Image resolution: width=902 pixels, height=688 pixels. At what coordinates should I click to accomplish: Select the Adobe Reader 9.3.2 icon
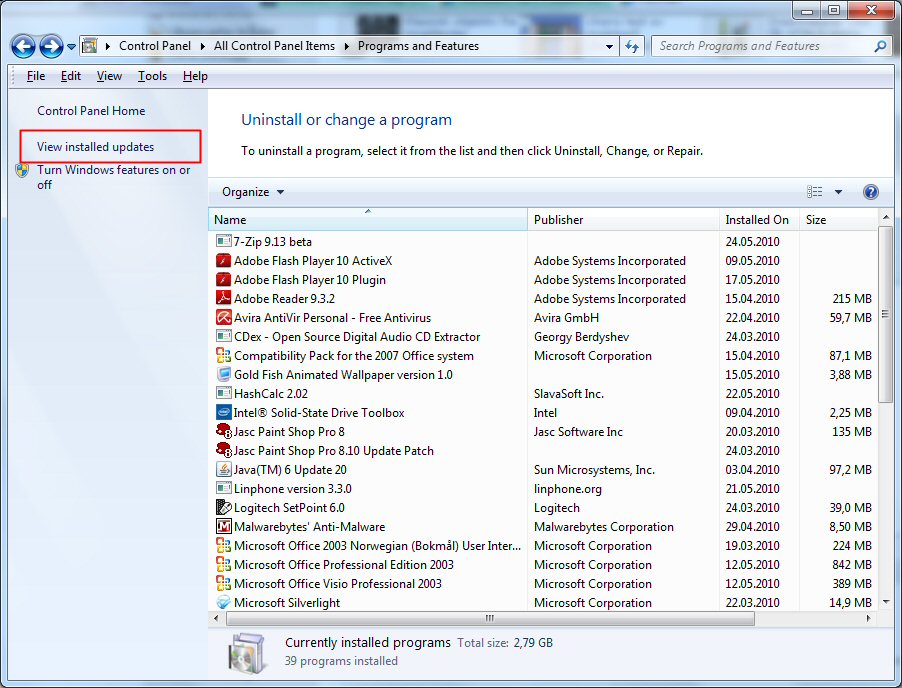[x=223, y=299]
